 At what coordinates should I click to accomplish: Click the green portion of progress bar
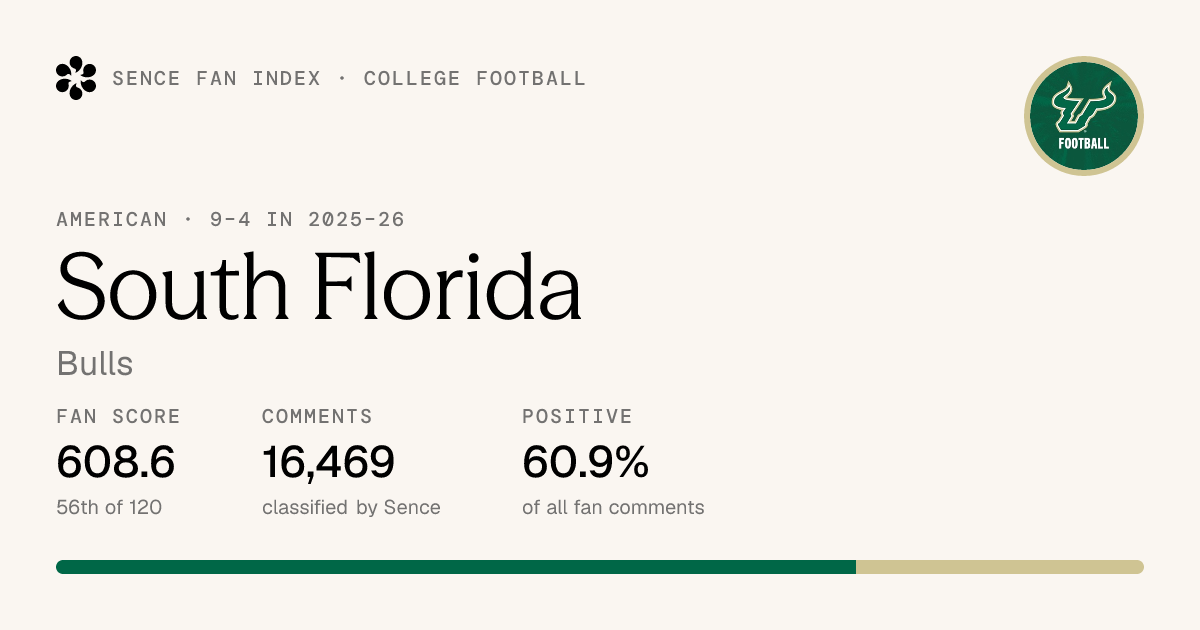click(456, 567)
